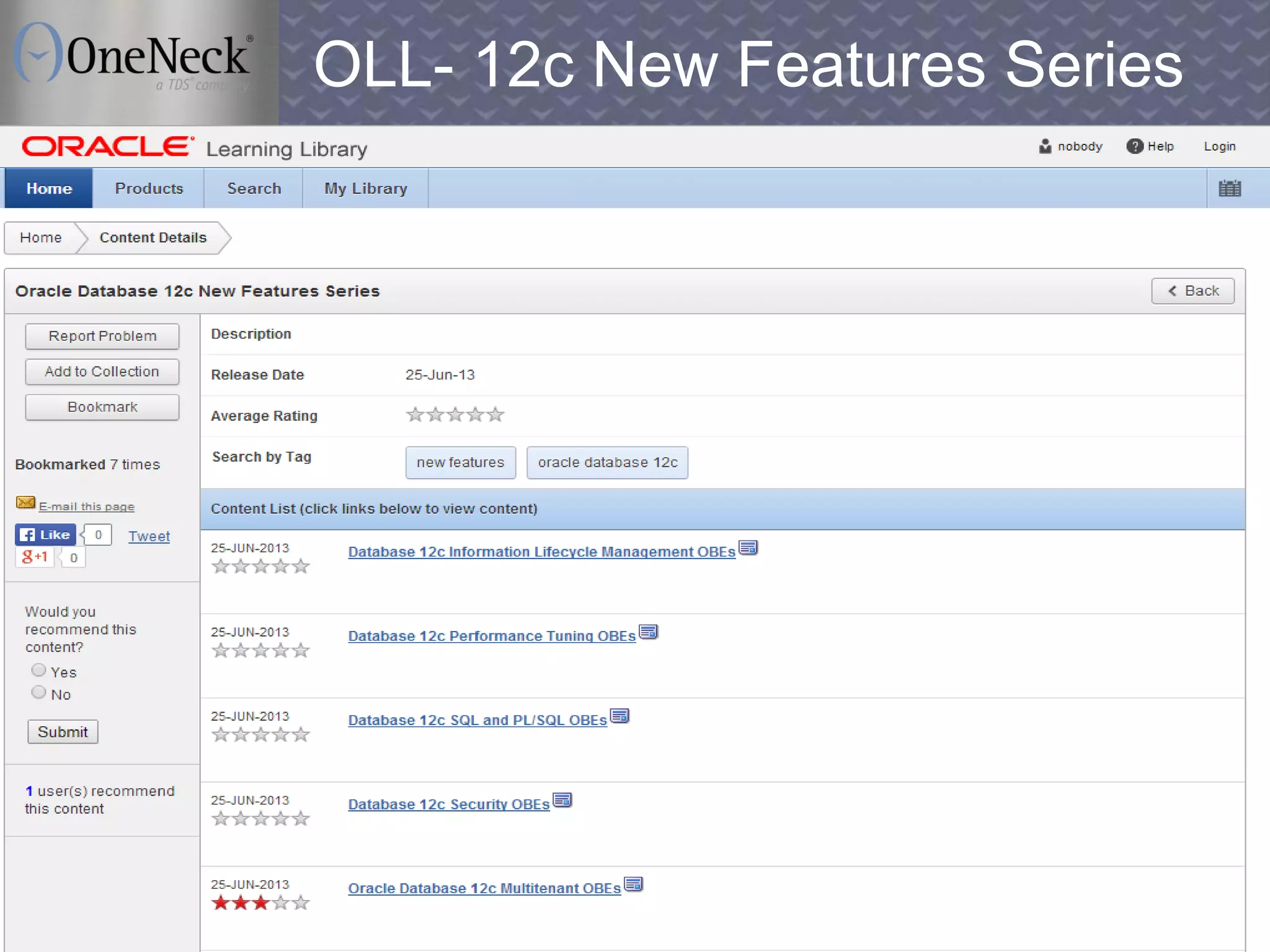Click the Help text link

click(x=1160, y=146)
